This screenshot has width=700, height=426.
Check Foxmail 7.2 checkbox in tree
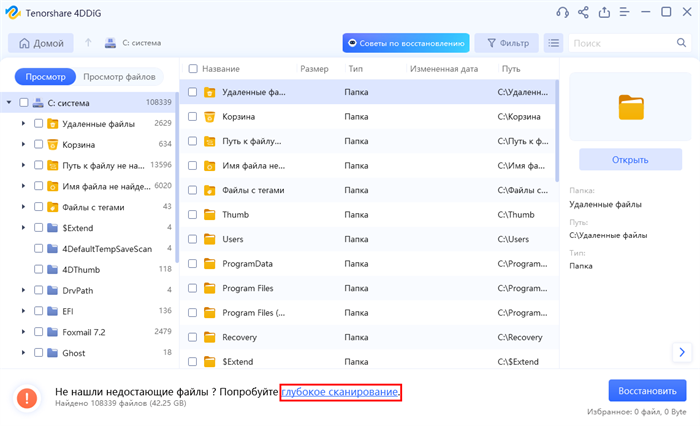point(38,332)
